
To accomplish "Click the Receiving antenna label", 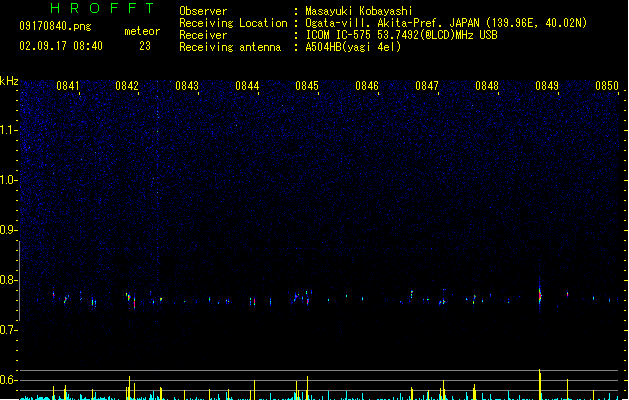I will [x=230, y=47].
